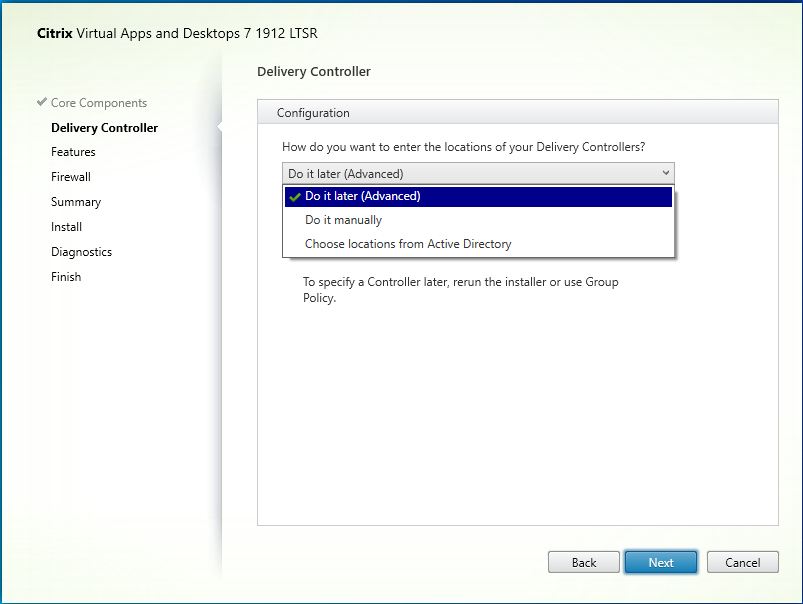Click the Core Components completed checkmark icon
This screenshot has width=803, height=604.
pos(41,102)
